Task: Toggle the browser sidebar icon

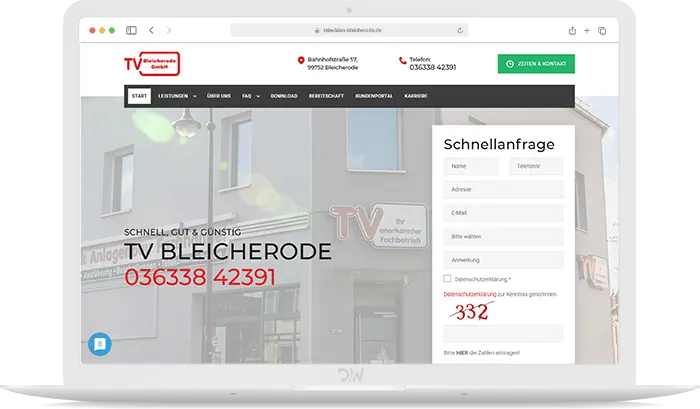Action: tap(131, 30)
